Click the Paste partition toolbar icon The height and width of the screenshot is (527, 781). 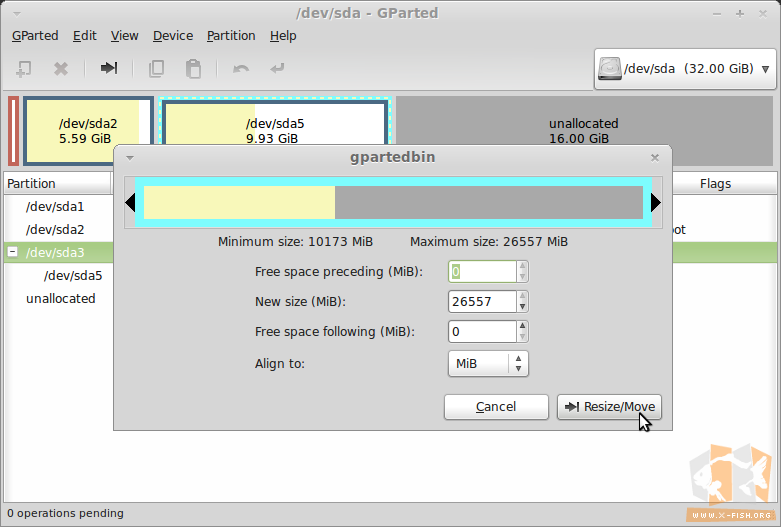point(193,68)
